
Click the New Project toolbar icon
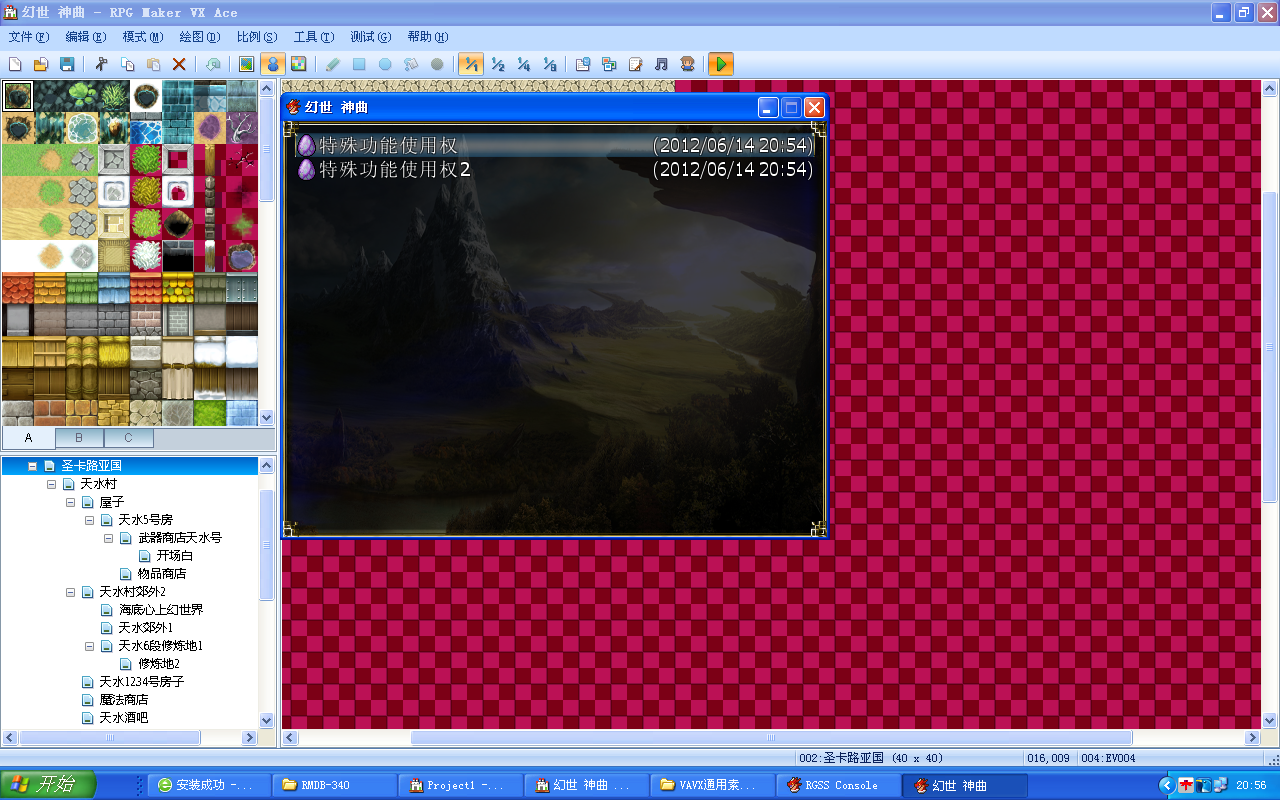click(x=15, y=64)
